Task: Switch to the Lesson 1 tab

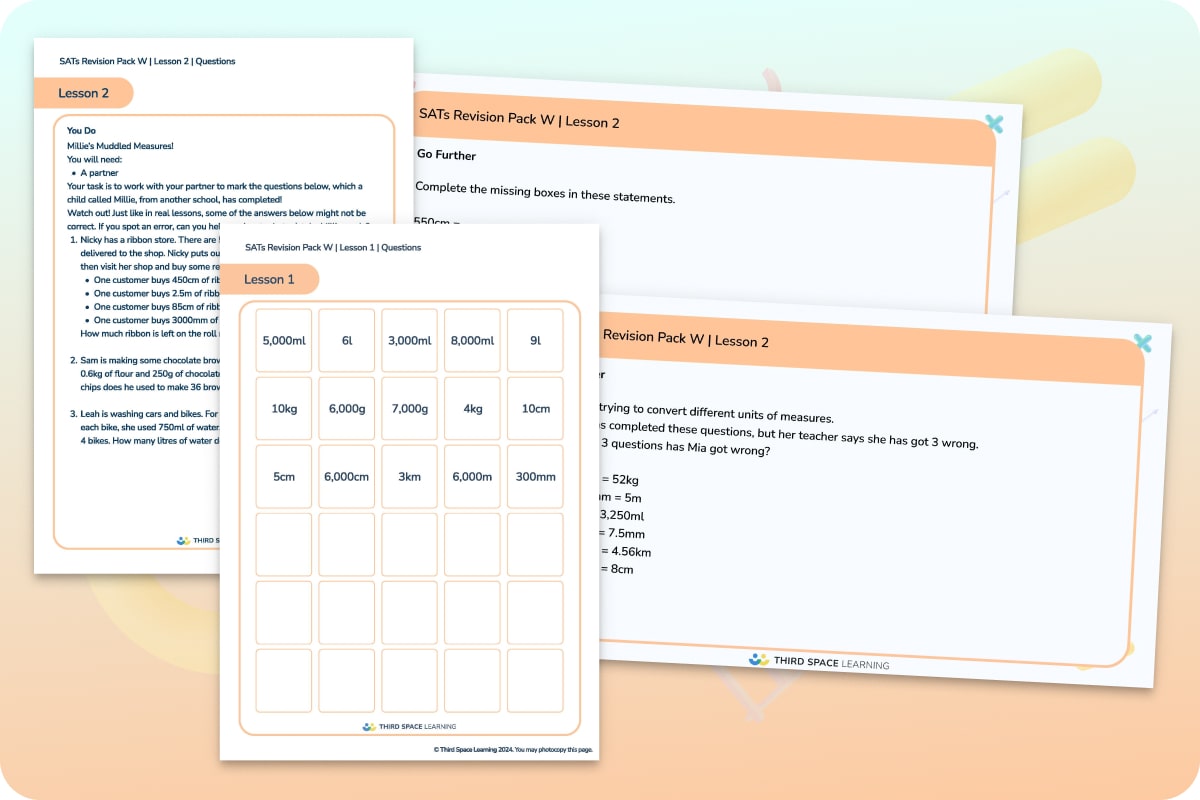Action: click(x=270, y=279)
